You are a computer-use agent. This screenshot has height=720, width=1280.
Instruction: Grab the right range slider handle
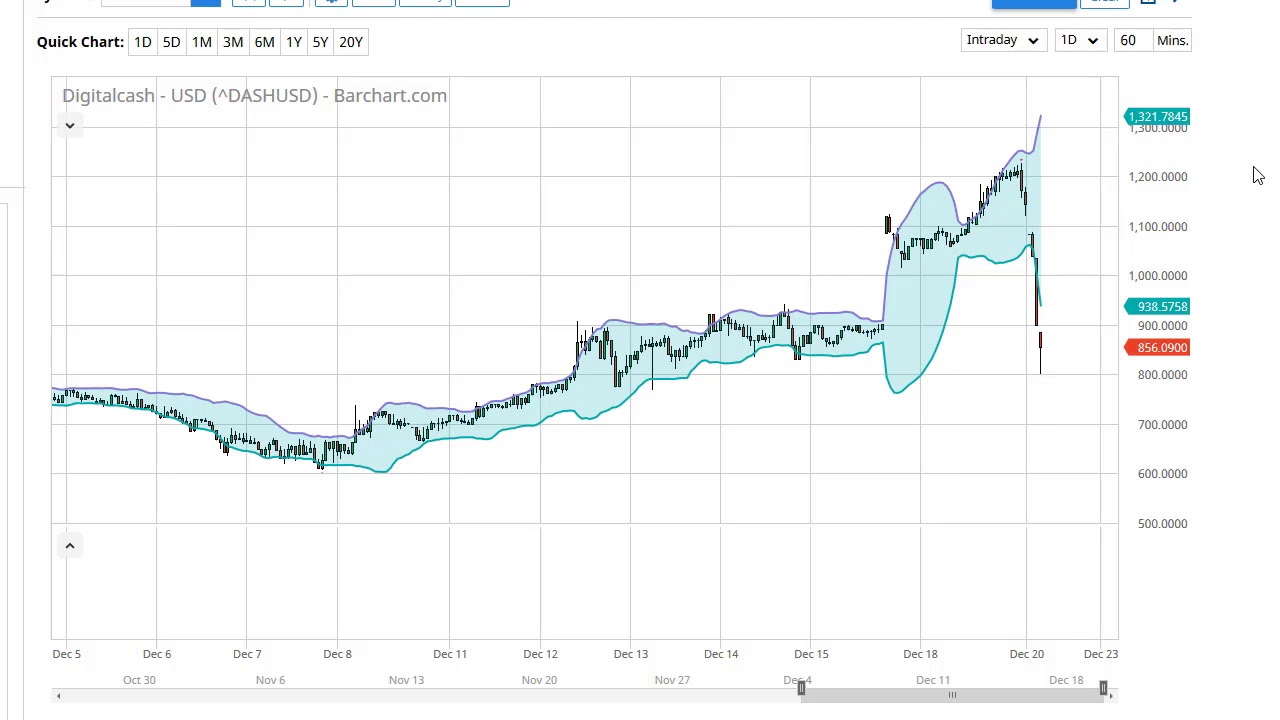click(1103, 687)
